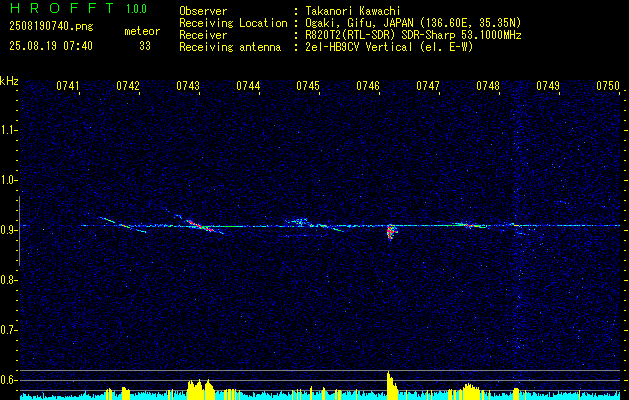Click the gray vertical range bar beside 0.9 kHz
The width and height of the screenshot is (629, 400).
pos(20,231)
